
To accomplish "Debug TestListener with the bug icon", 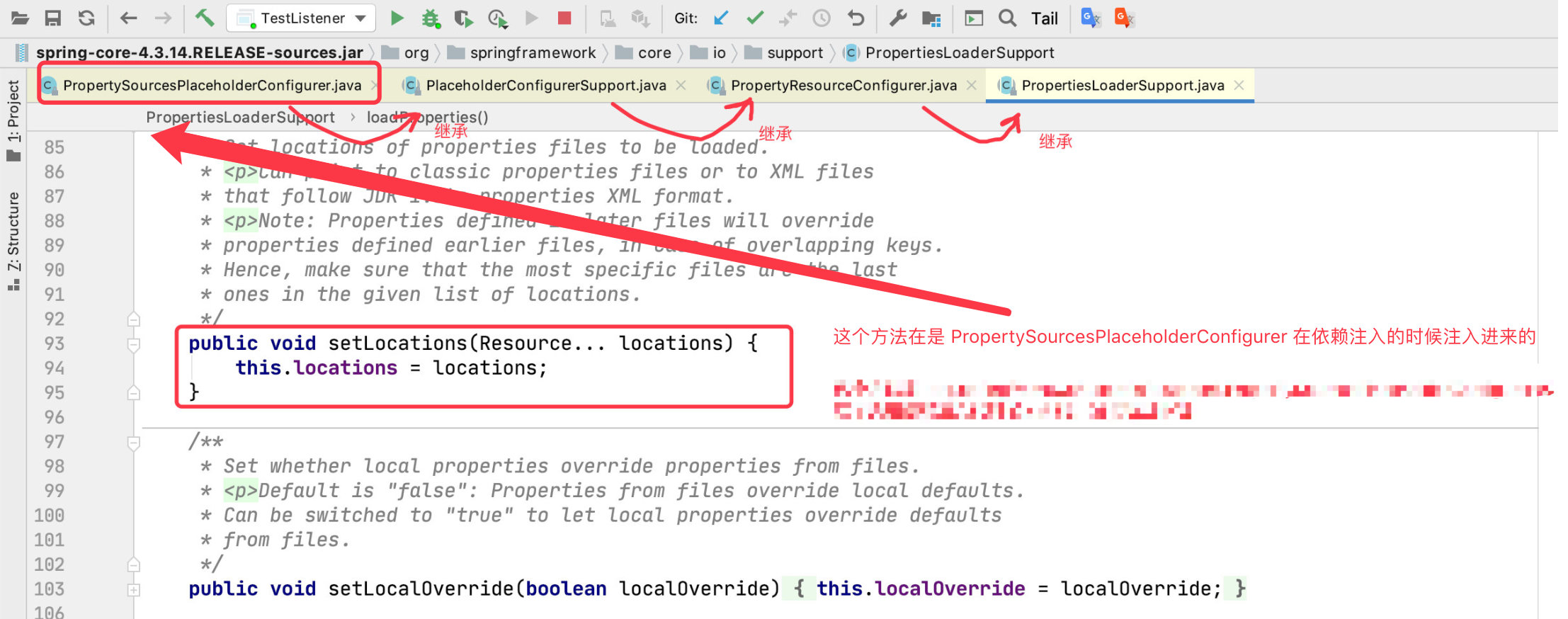I will [x=431, y=18].
